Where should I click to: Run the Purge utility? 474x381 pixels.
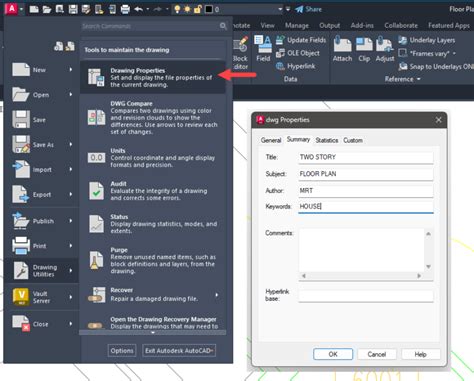(153, 260)
